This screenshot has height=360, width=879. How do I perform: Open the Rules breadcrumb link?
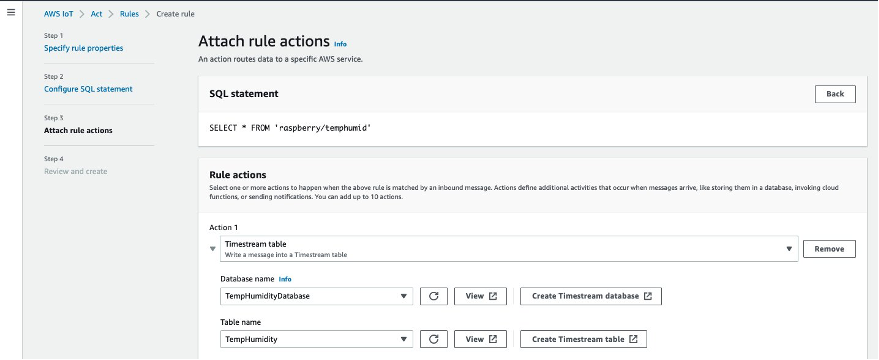[129, 14]
